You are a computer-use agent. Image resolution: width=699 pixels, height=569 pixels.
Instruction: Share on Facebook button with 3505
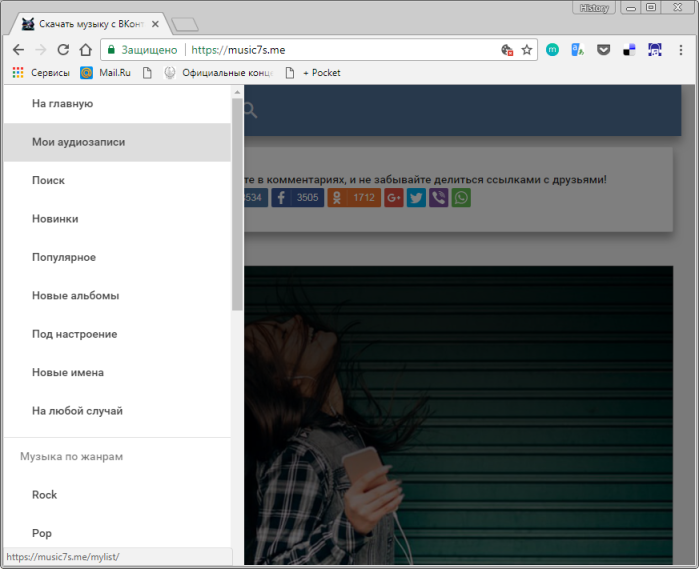tap(298, 198)
